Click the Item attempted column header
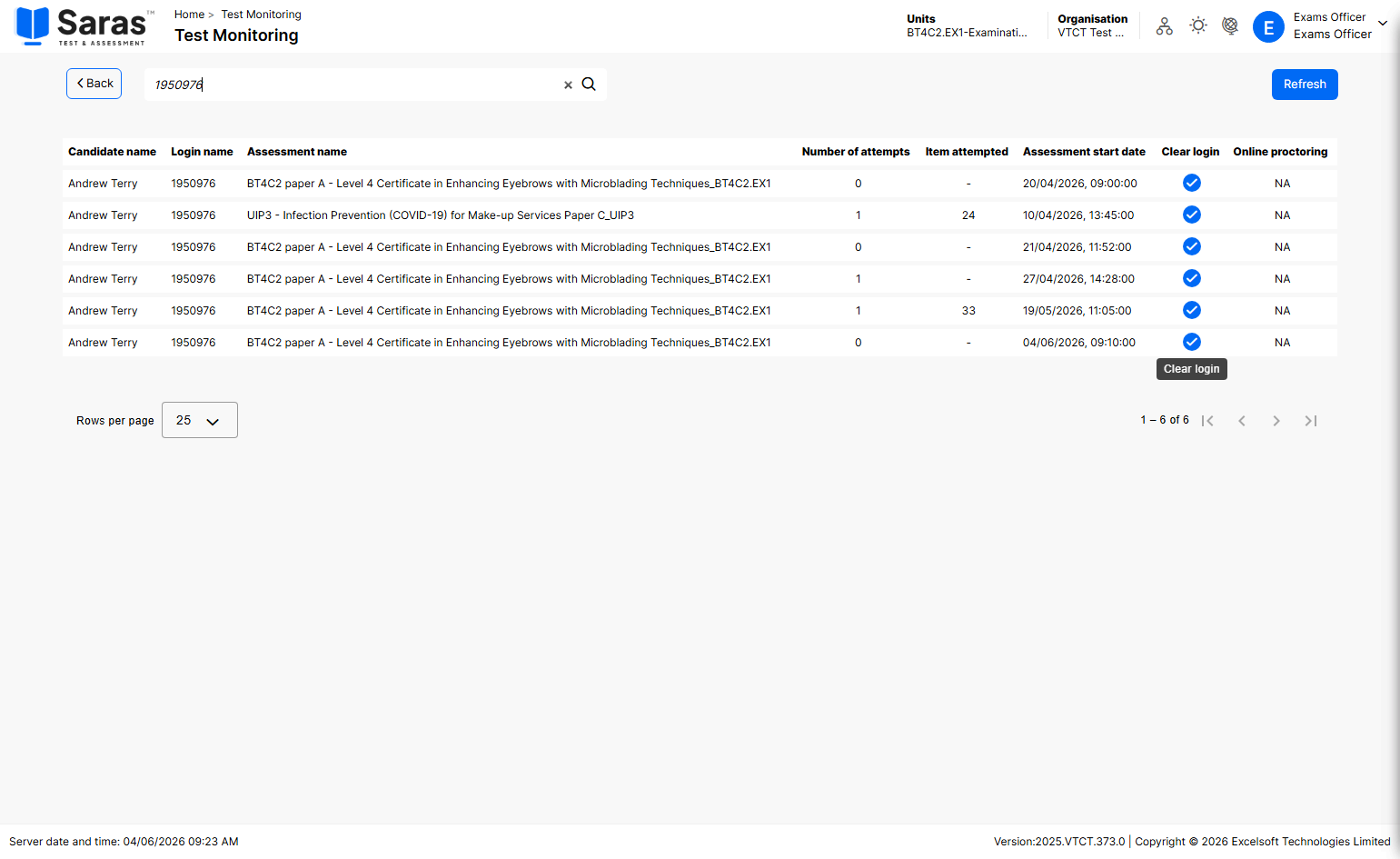This screenshot has height=859, width=1400. [967, 152]
